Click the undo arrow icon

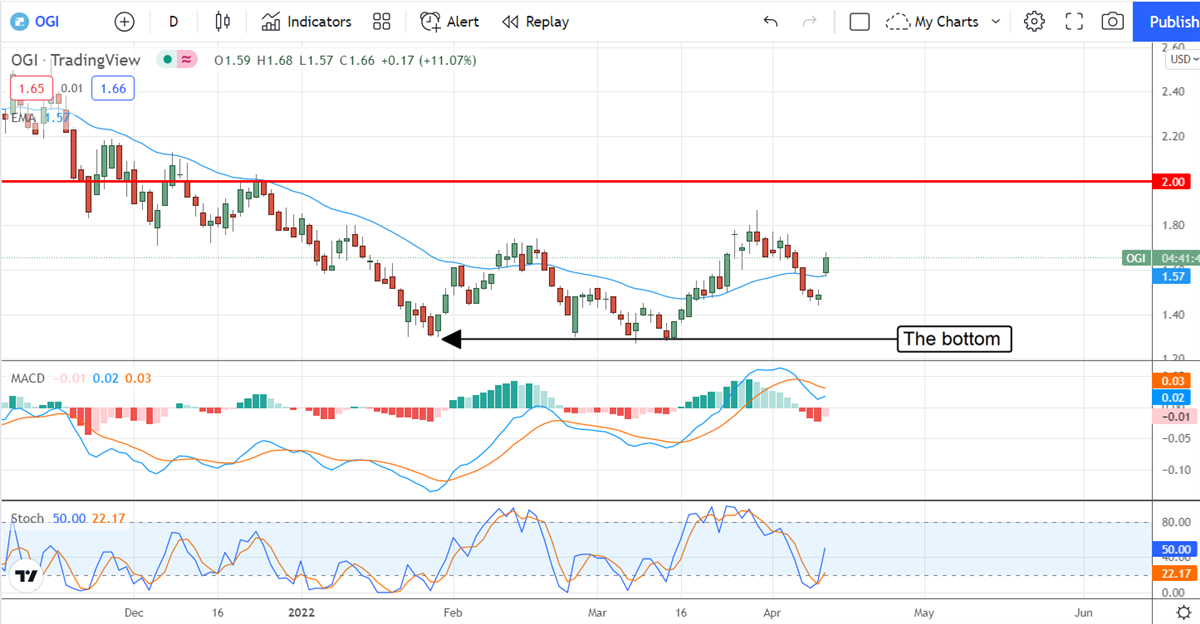(770, 21)
